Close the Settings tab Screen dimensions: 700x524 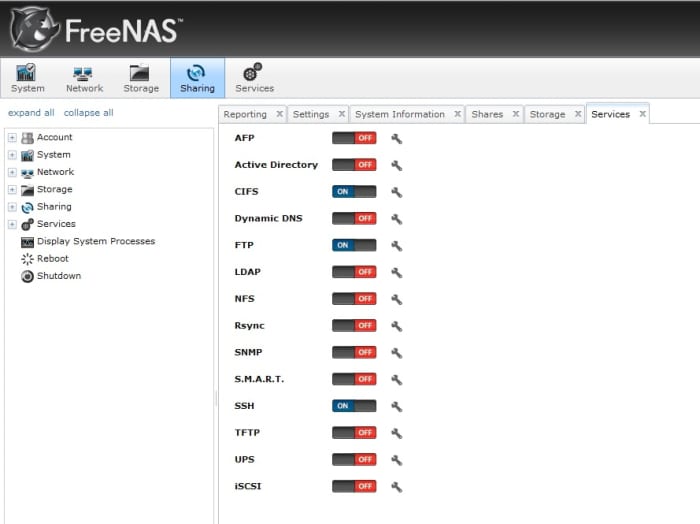(342, 114)
